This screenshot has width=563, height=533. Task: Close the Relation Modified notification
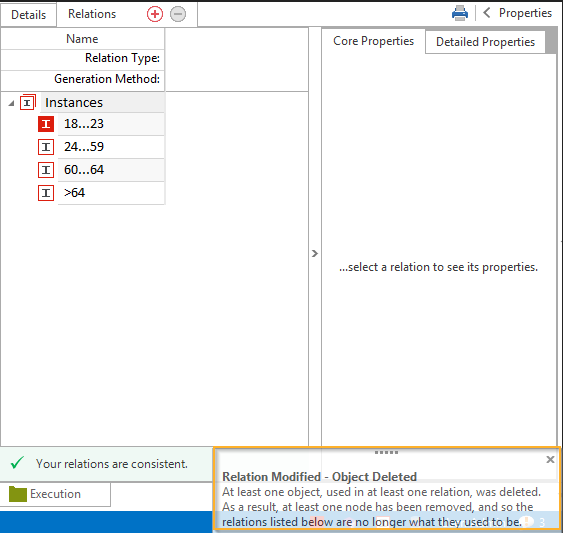tap(550, 459)
